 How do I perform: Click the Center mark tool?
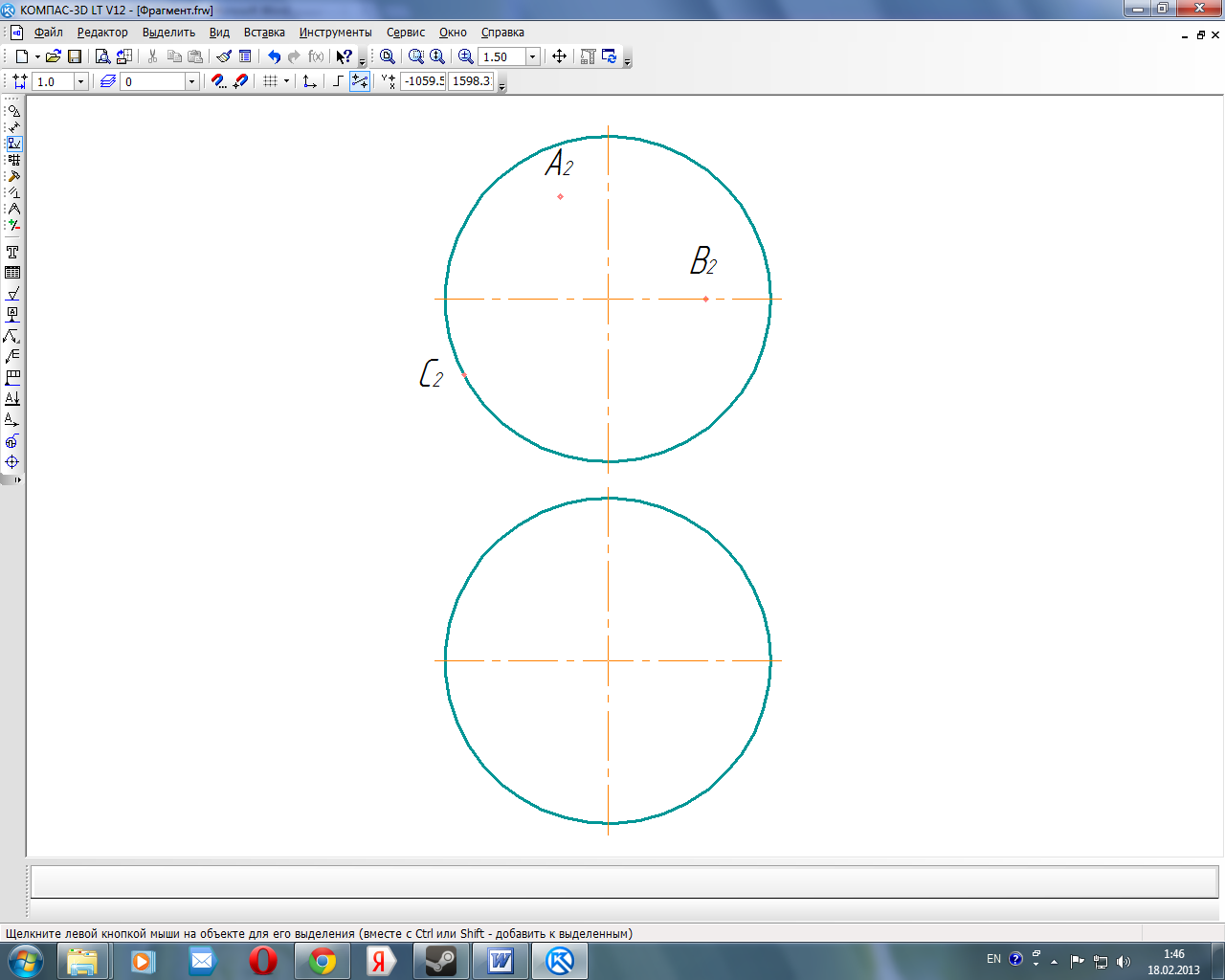pyautogui.click(x=12, y=462)
